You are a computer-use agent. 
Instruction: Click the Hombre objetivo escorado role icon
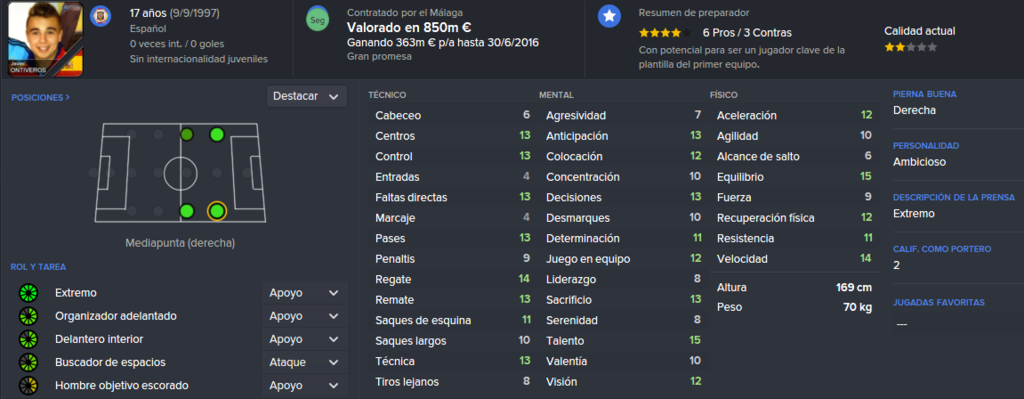(29, 385)
